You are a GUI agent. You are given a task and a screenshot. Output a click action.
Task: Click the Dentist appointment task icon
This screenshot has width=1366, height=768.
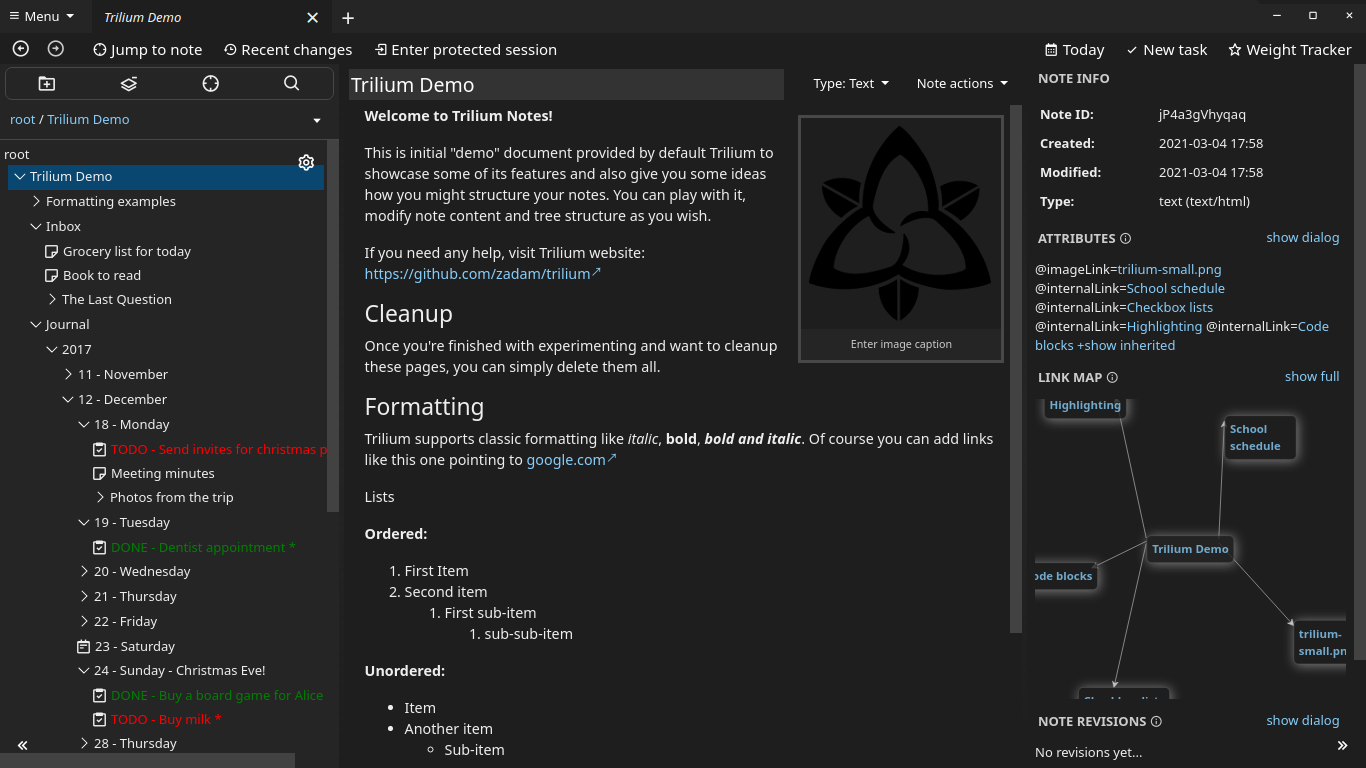[99, 547]
